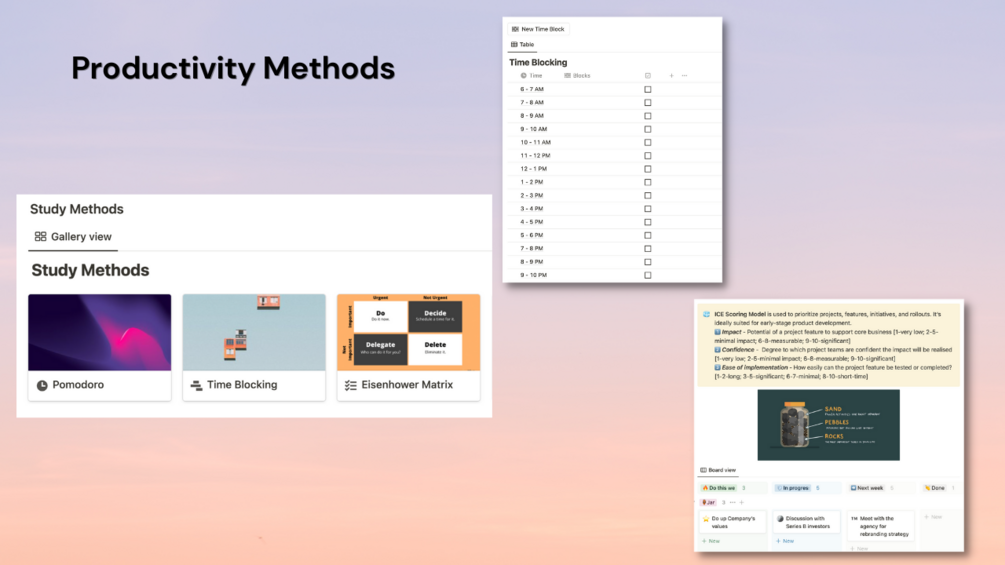The width and height of the screenshot is (1005, 565).
Task: Click the Time Blocking table title
Action: pos(538,62)
